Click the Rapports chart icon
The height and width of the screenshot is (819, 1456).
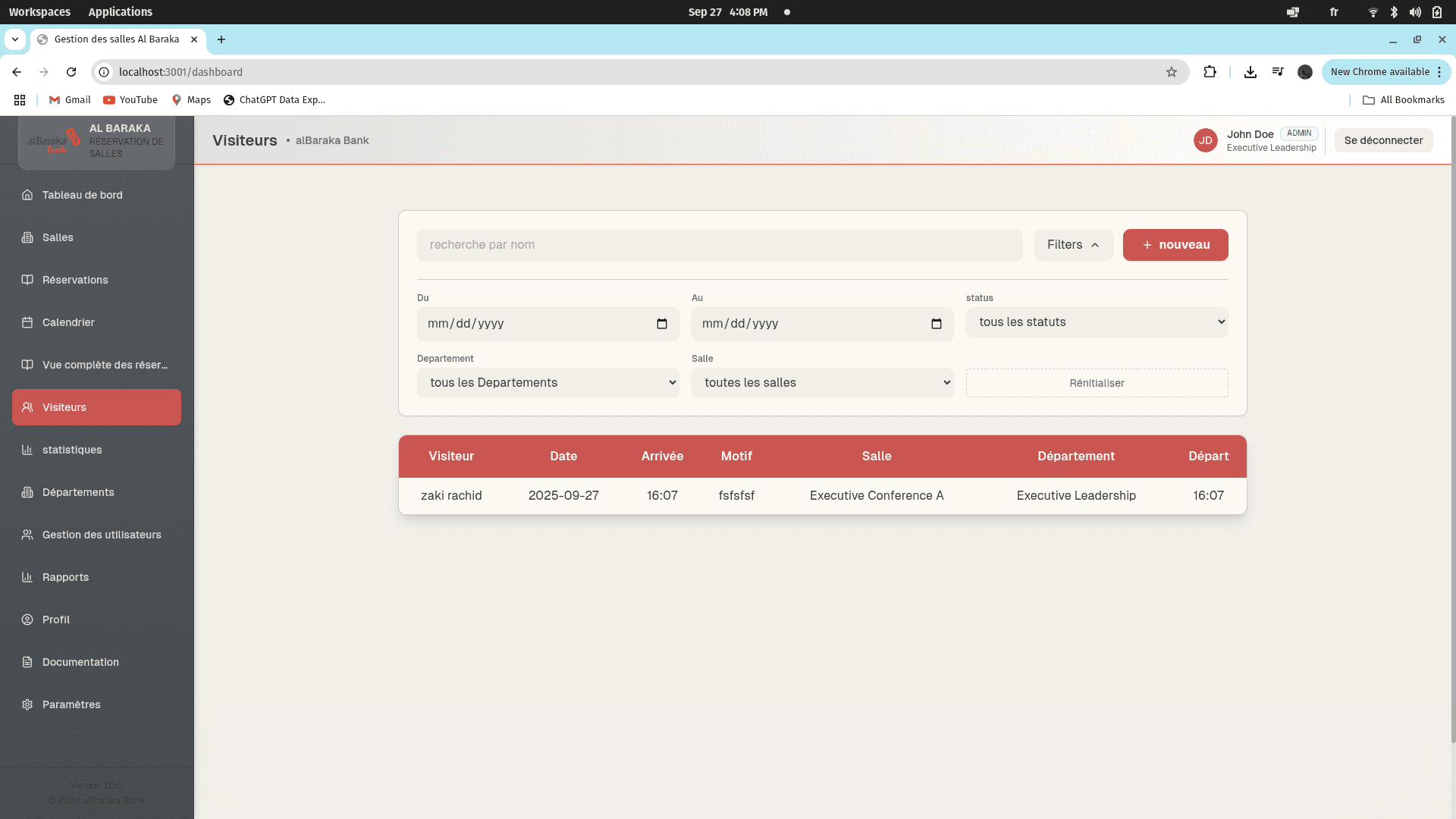(x=27, y=577)
